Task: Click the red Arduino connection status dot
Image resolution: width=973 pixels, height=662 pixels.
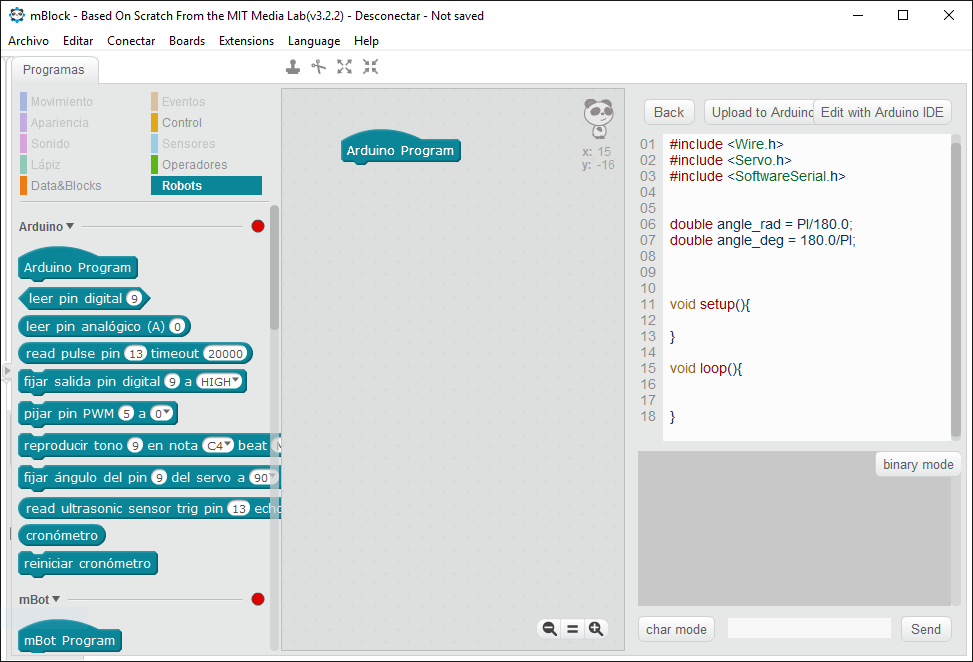Action: click(x=258, y=226)
